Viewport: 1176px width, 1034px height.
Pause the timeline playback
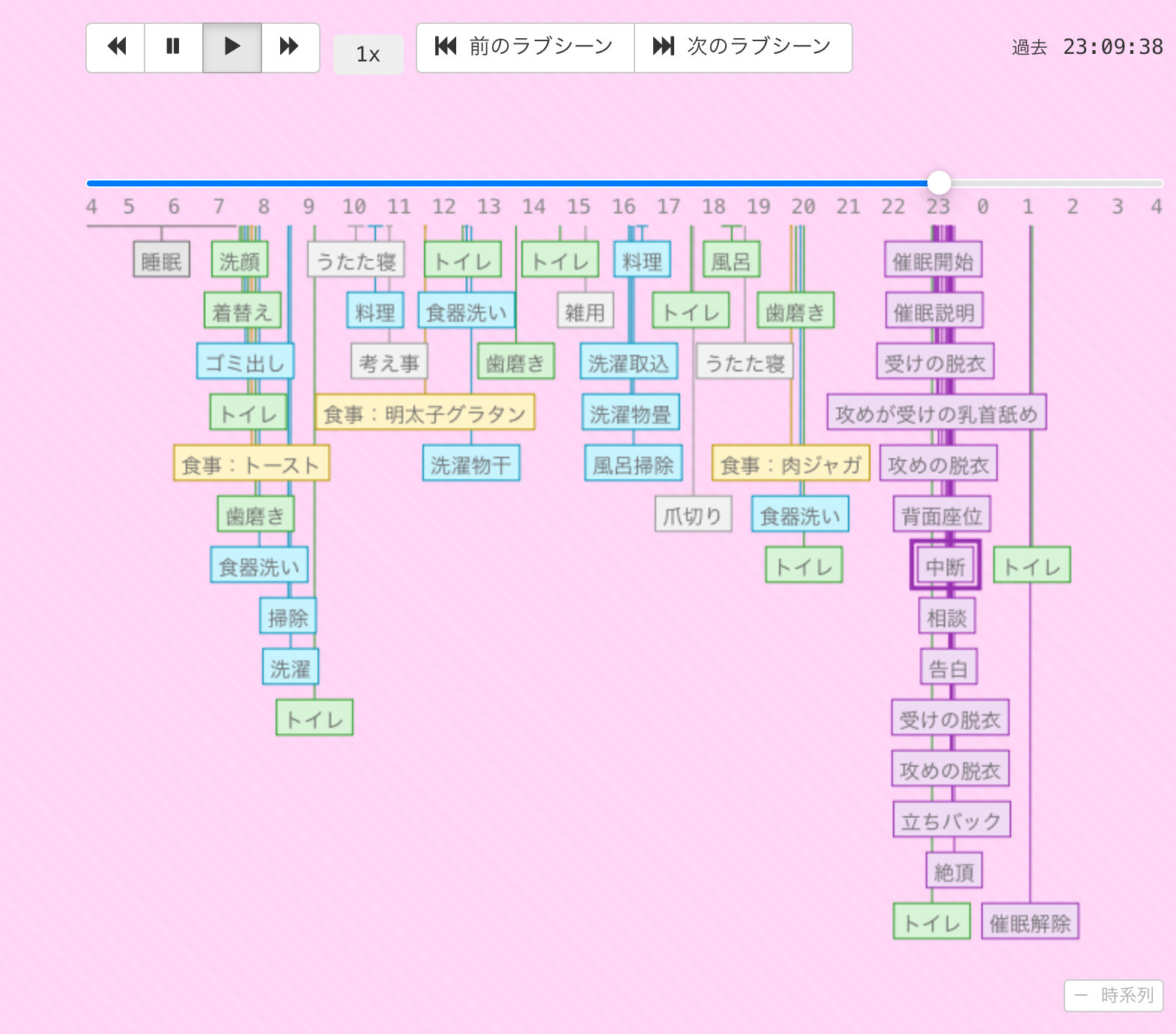tap(173, 47)
